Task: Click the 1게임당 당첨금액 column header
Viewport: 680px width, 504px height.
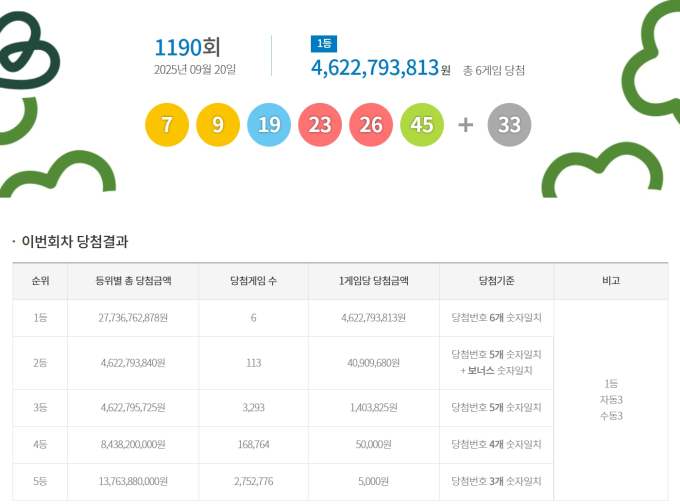Action: [374, 281]
